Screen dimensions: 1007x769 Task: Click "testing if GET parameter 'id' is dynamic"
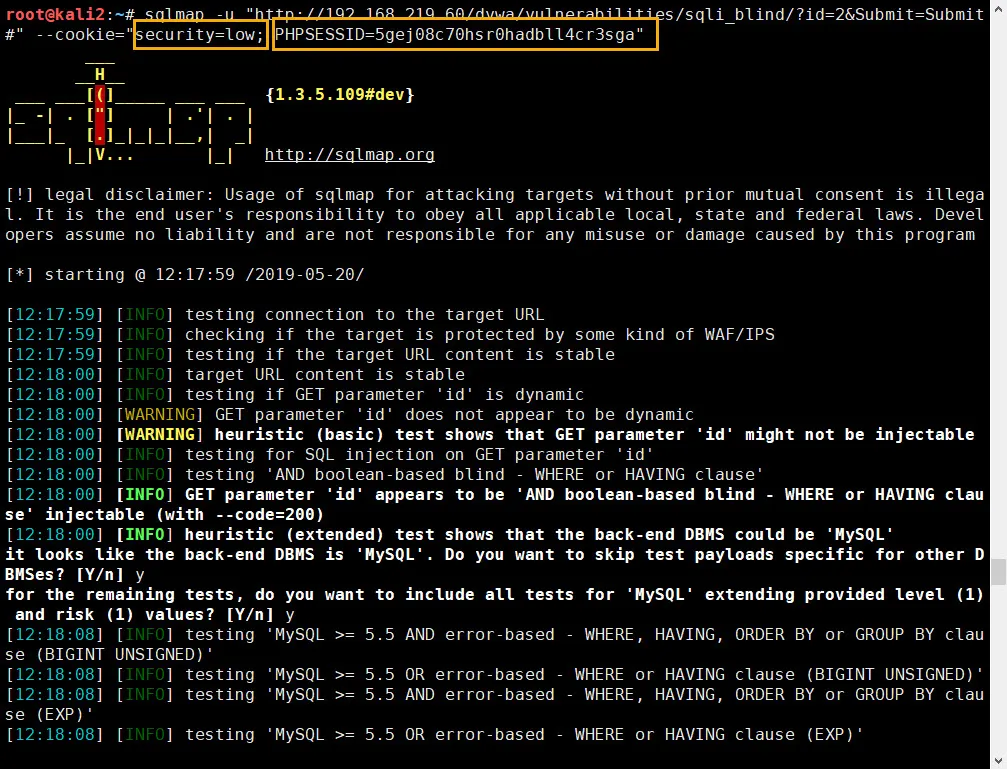[384, 394]
